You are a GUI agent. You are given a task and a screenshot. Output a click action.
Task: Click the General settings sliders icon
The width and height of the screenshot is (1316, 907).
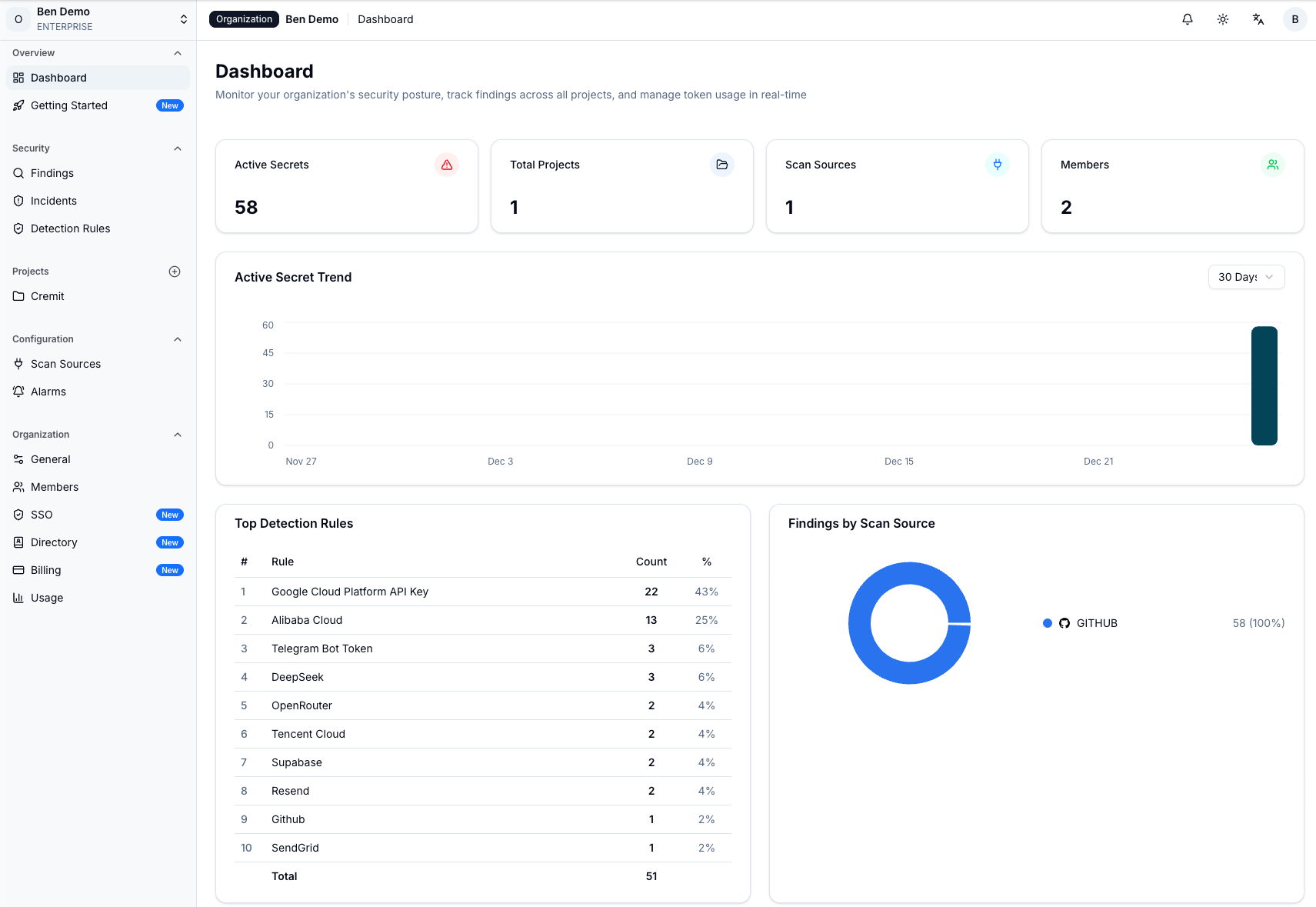coord(18,459)
